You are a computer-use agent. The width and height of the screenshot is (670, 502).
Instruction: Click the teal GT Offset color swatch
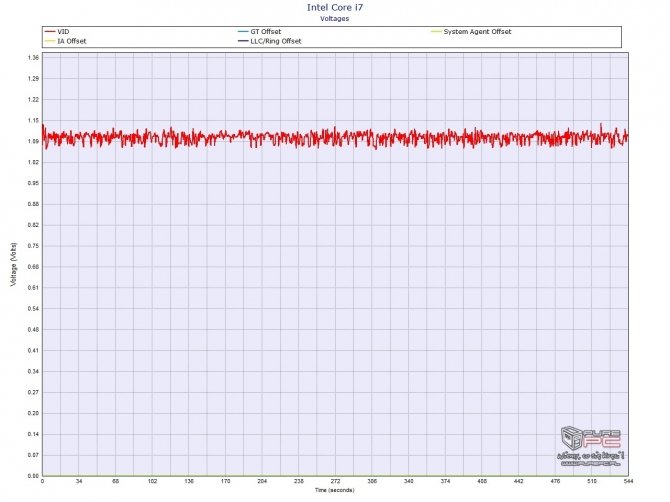[243, 32]
